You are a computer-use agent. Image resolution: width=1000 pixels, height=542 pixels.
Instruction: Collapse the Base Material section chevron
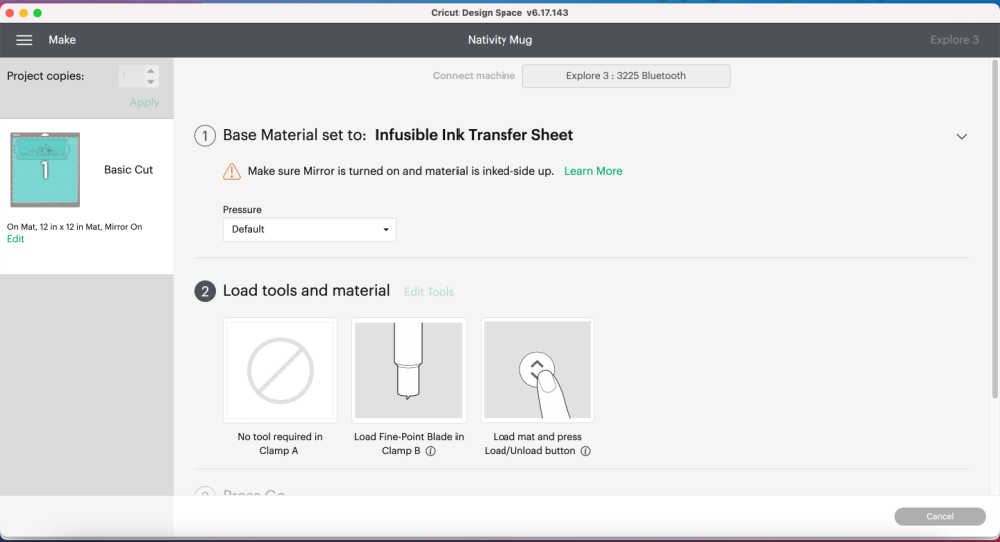click(x=961, y=136)
